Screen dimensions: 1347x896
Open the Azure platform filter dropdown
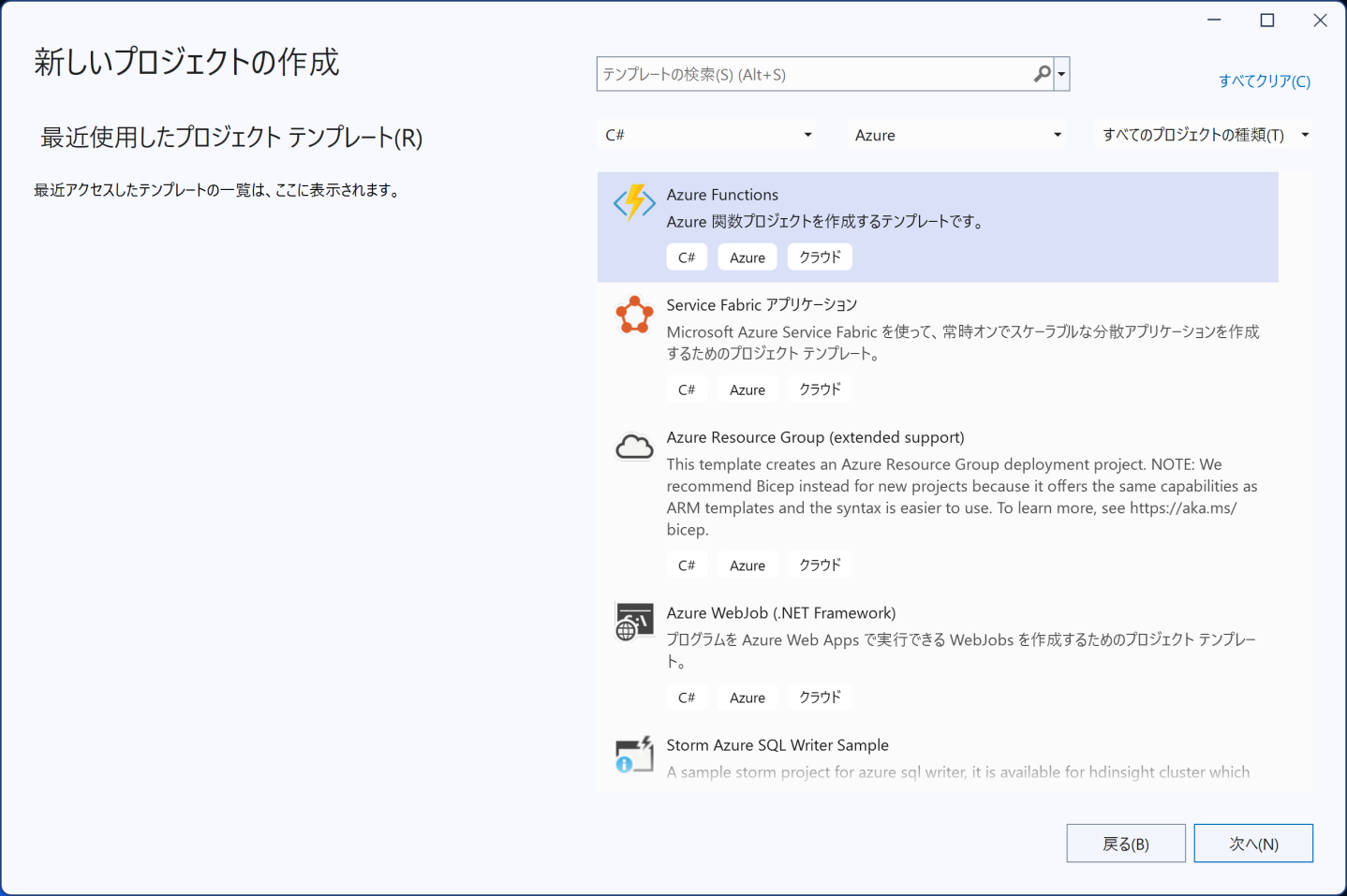(957, 135)
